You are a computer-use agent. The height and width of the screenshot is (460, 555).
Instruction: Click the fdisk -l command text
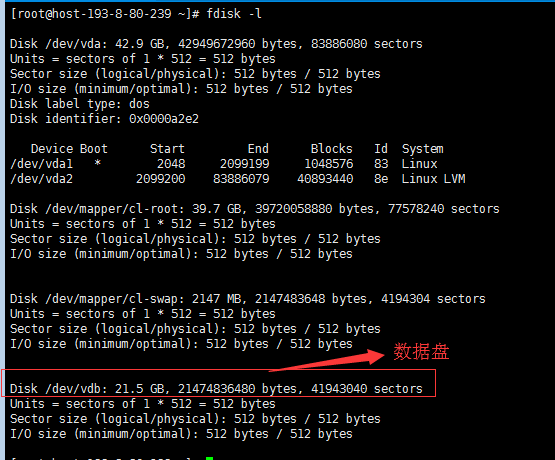pyautogui.click(x=234, y=14)
